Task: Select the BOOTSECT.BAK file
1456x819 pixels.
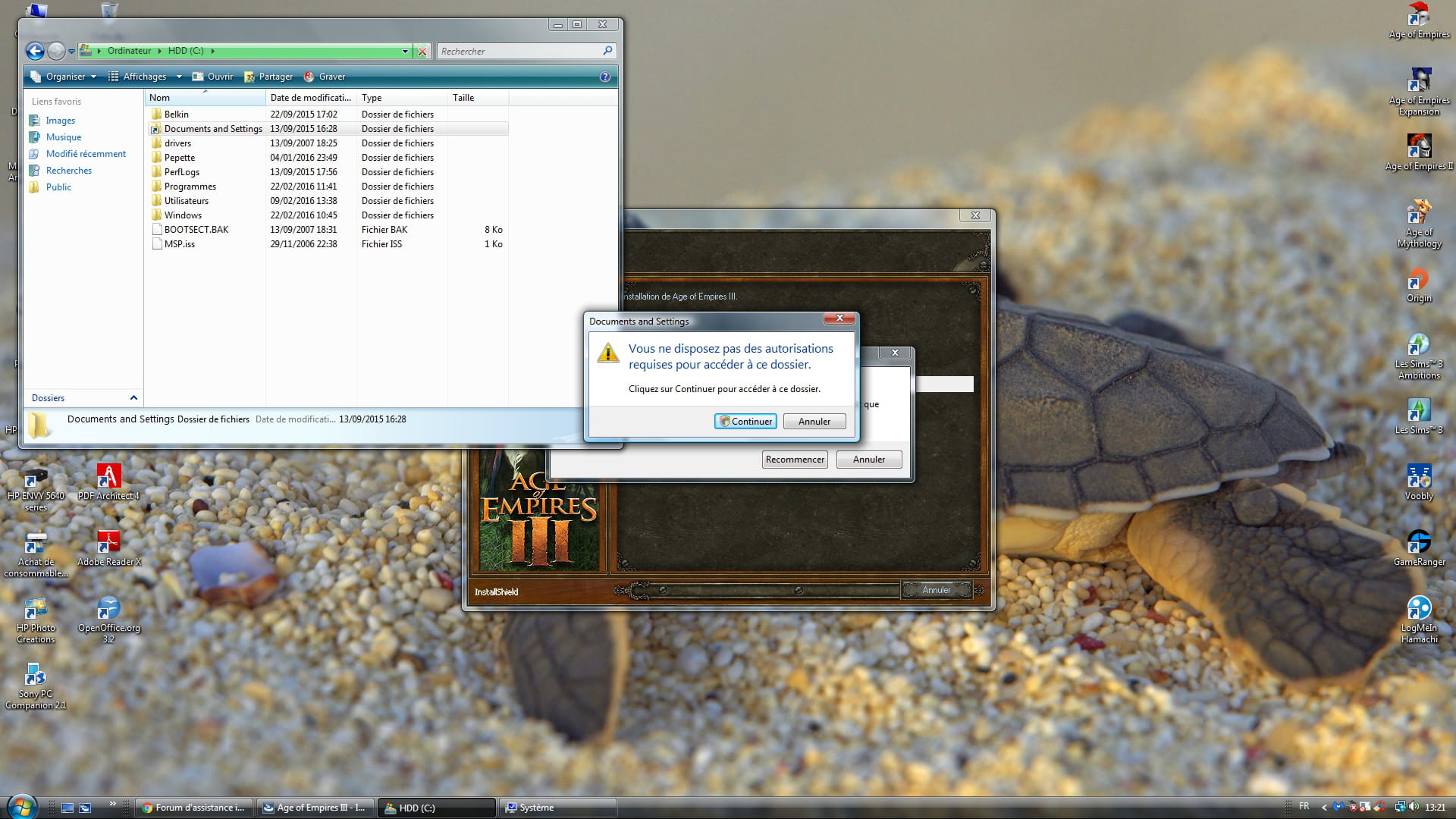Action: coord(196,230)
